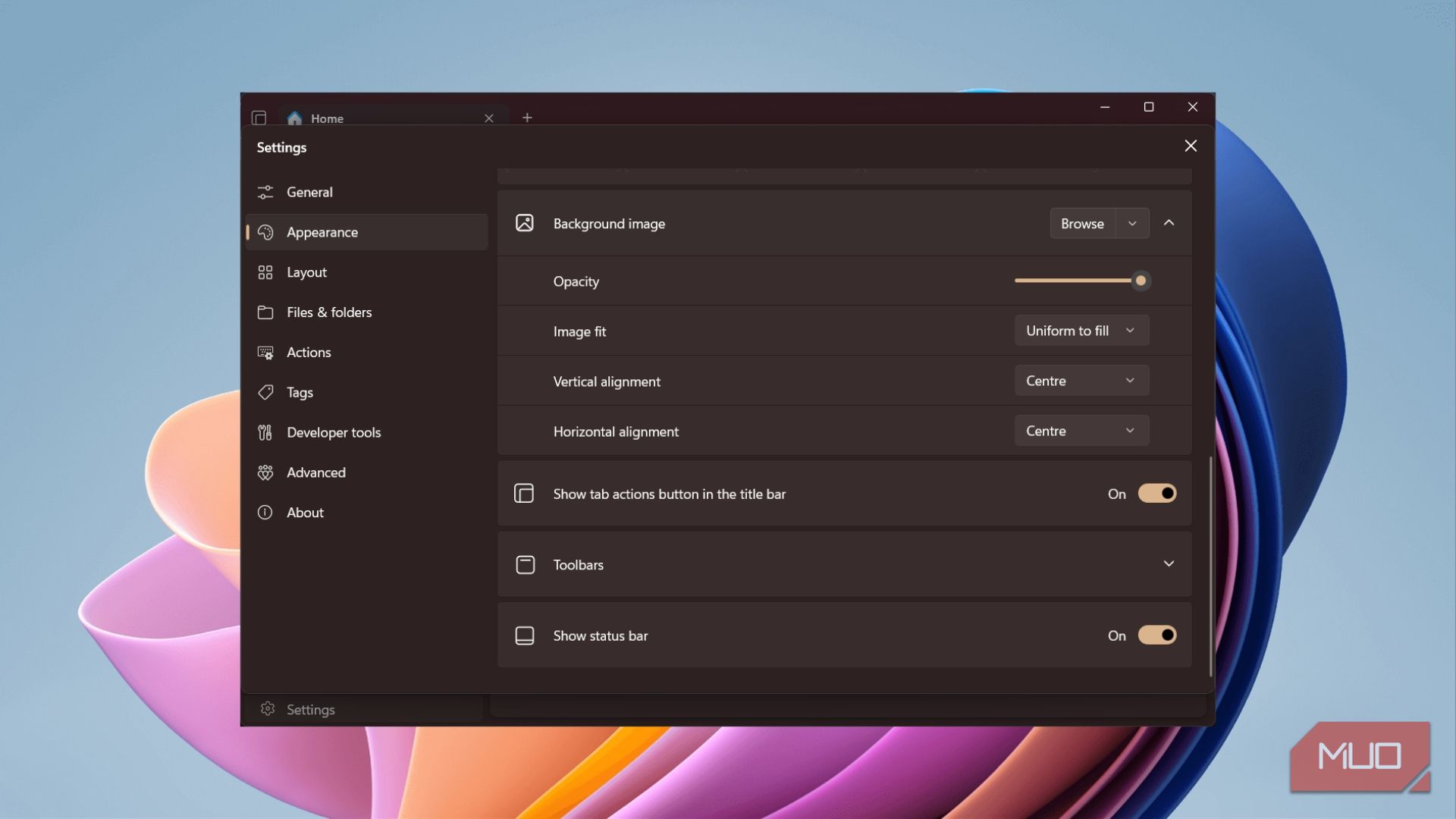Viewport: 1456px width, 819px height.
Task: Click the Settings gear icon at bottom
Action: 268,709
